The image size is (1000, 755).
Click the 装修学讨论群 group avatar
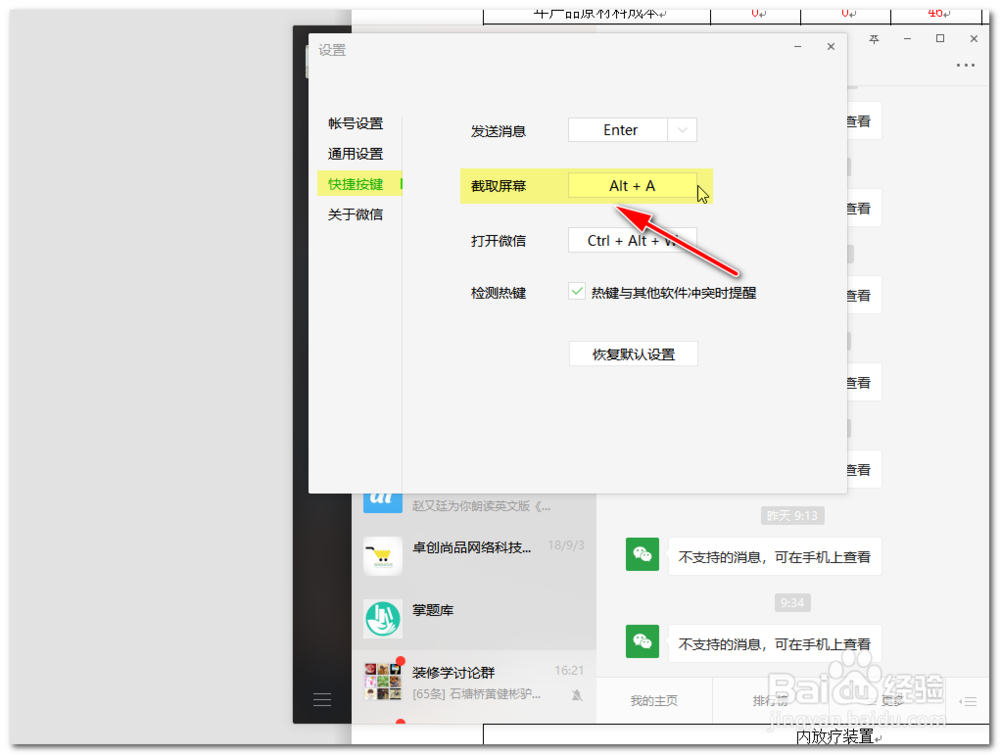383,681
